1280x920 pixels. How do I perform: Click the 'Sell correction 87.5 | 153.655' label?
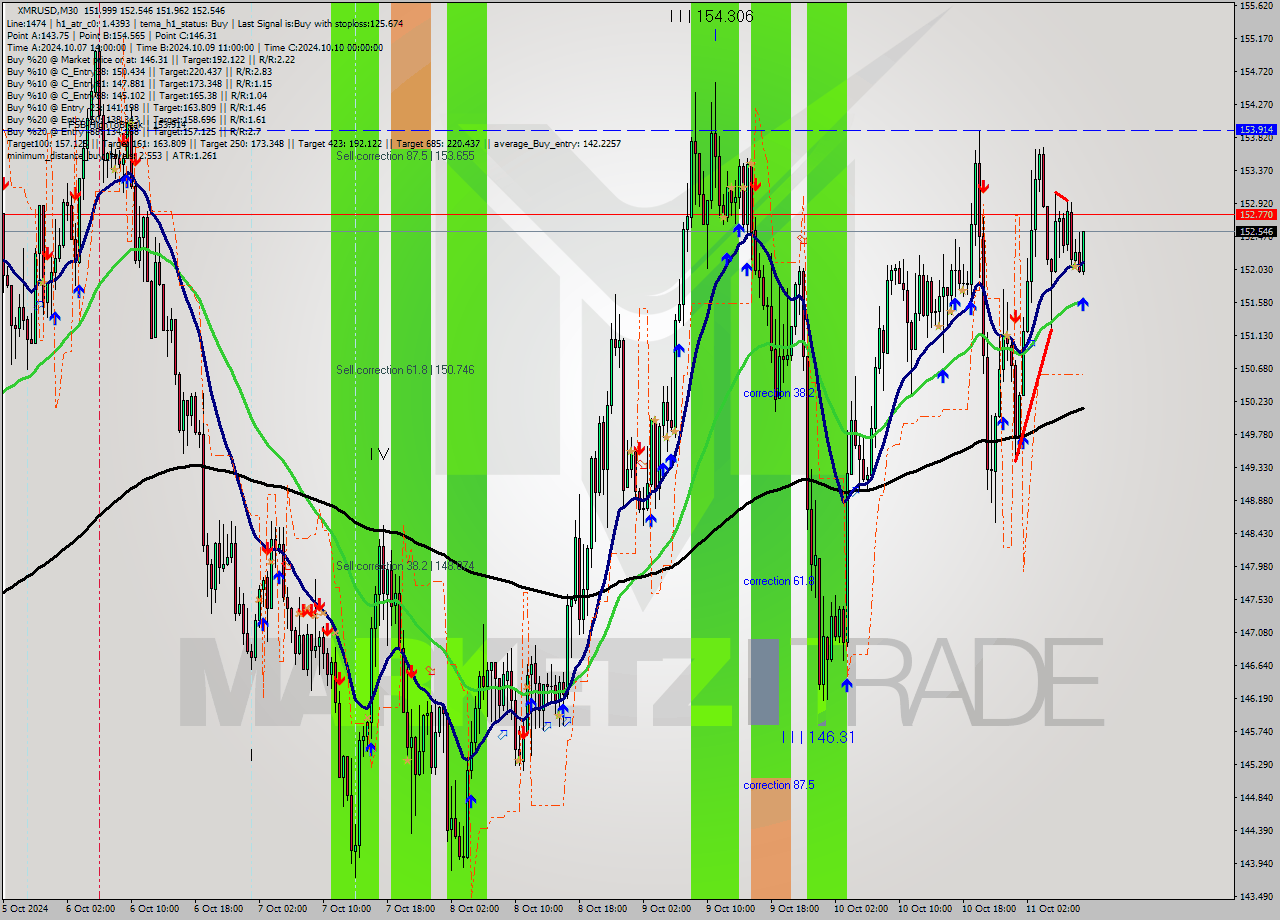[405, 156]
